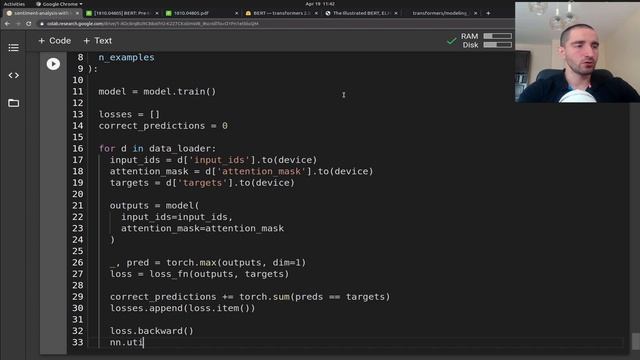This screenshot has width=640, height=360.
Task: Switch to the 1810.04805.pdf tab
Action: (x=191, y=13)
